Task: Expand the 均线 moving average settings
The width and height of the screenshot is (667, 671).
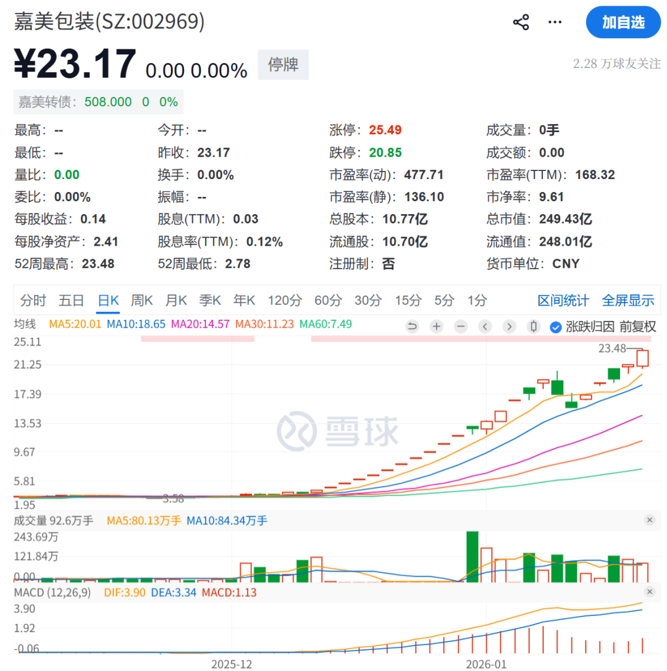Action: point(25,324)
